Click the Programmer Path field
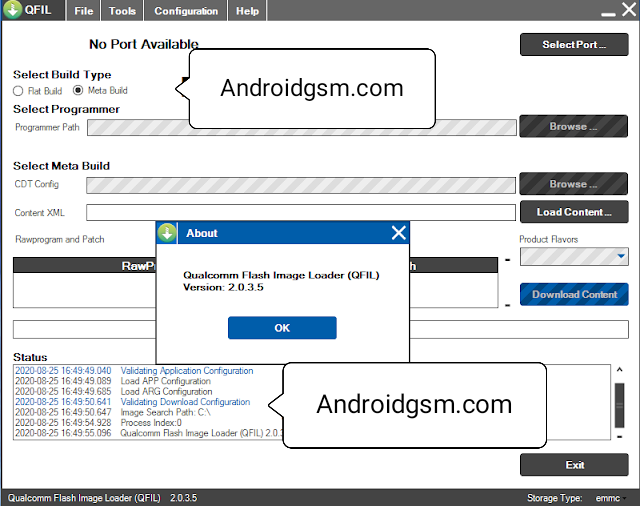 tap(302, 127)
